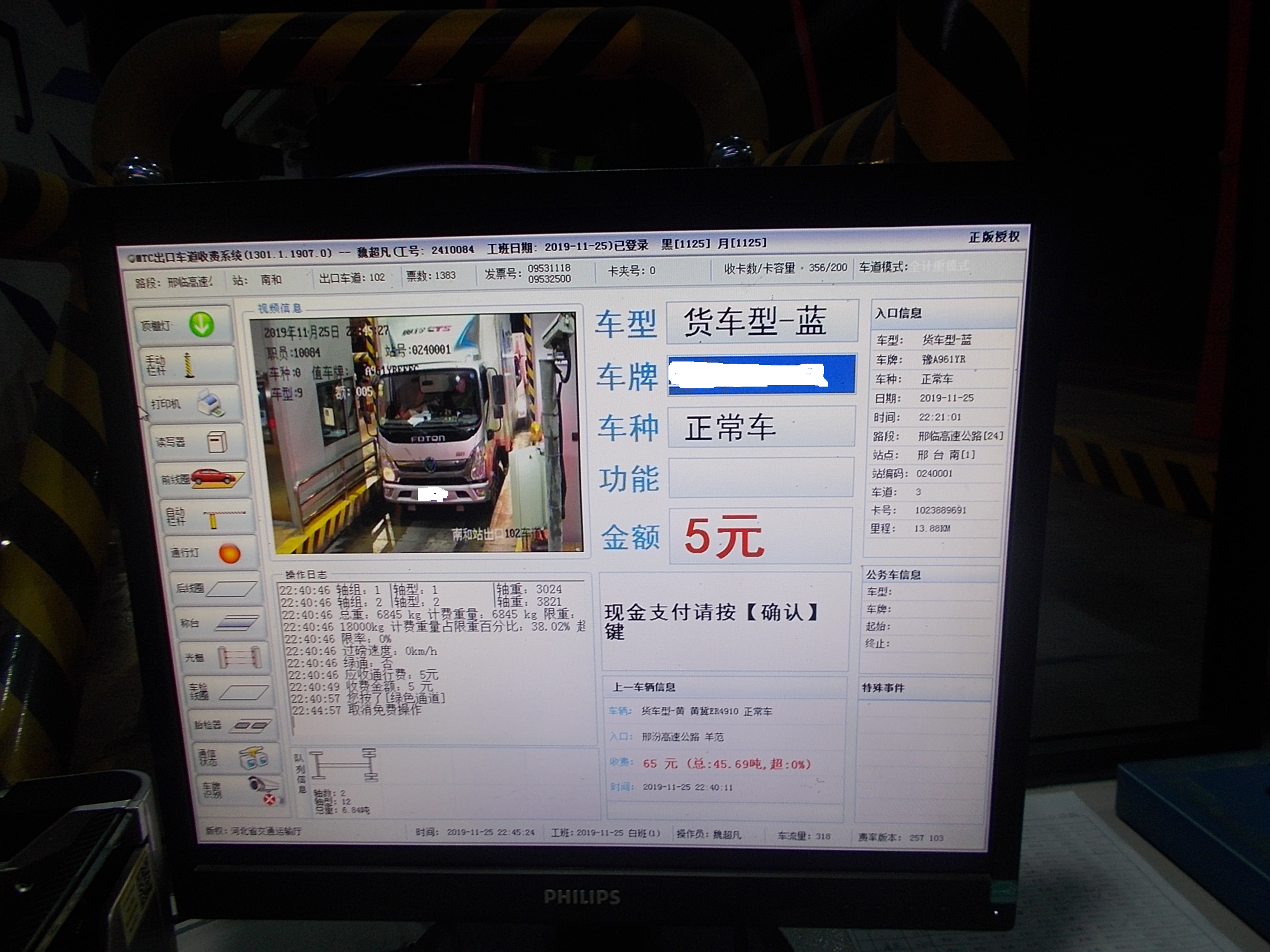Click the 票数: 1383 header field

[430, 275]
